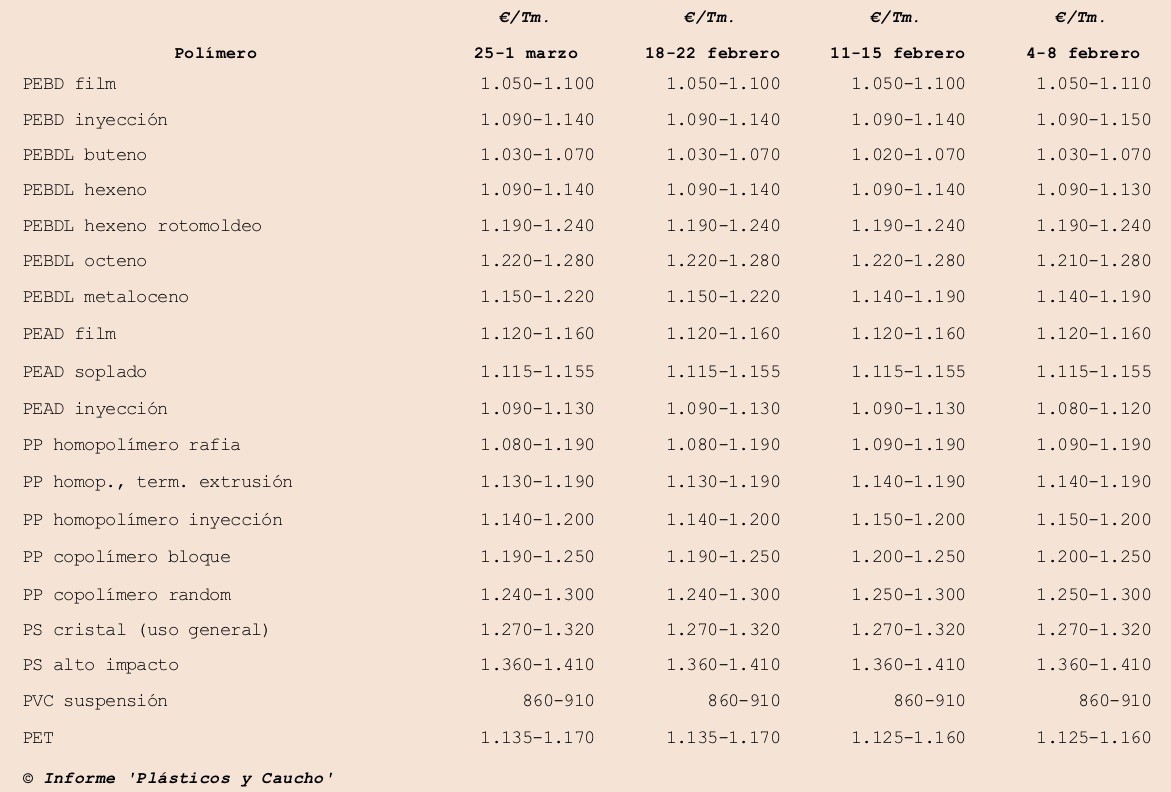1171x792 pixels.
Task: Select PS cristal (uso general) label
Action: coord(146,630)
